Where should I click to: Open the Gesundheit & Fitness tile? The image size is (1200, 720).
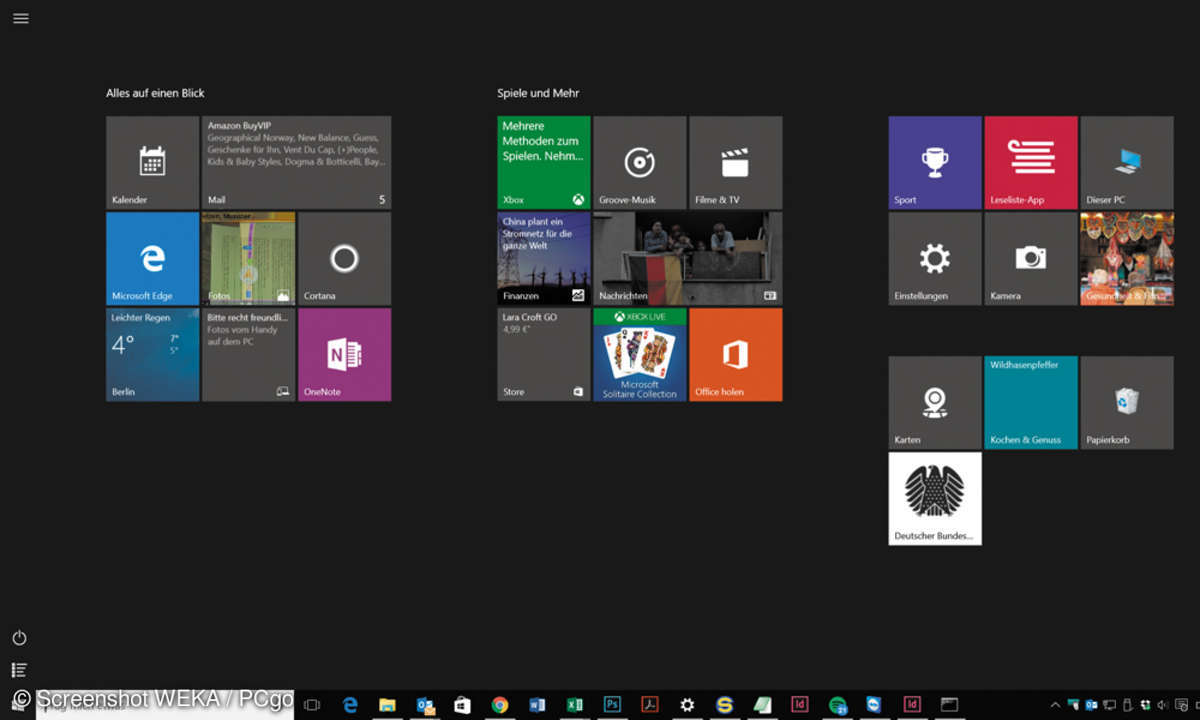(x=1127, y=258)
